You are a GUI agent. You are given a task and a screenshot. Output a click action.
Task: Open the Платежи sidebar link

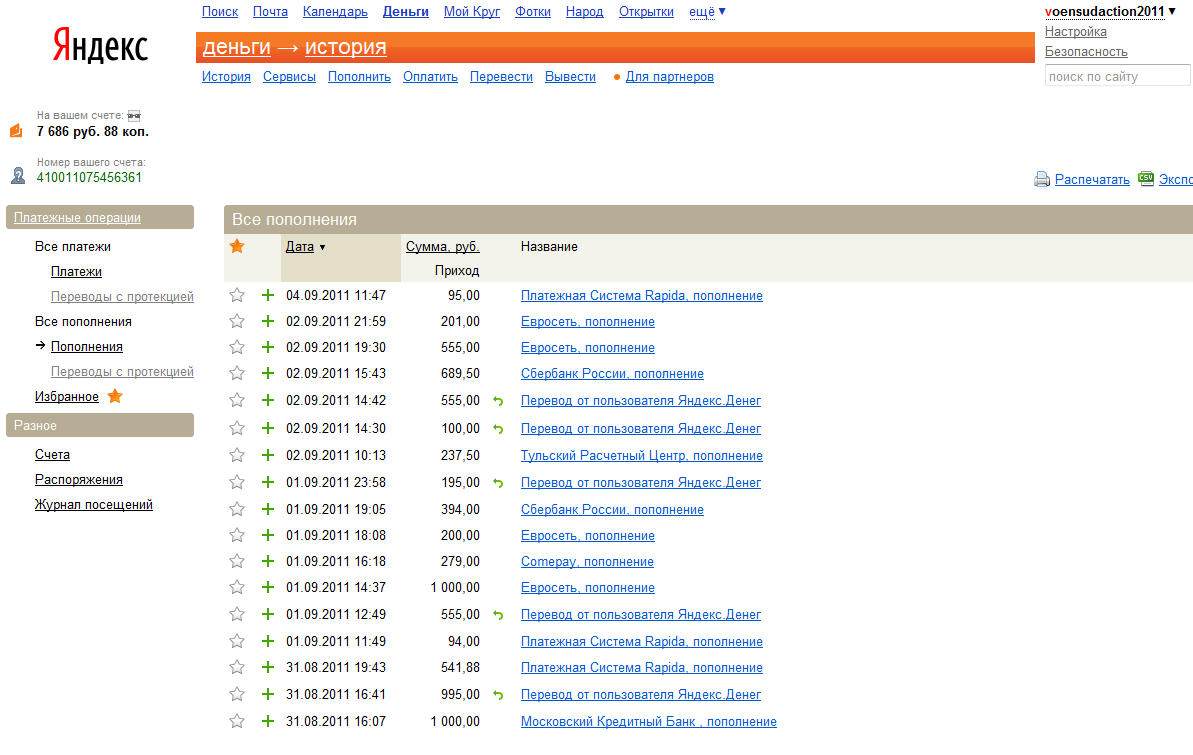click(x=76, y=272)
